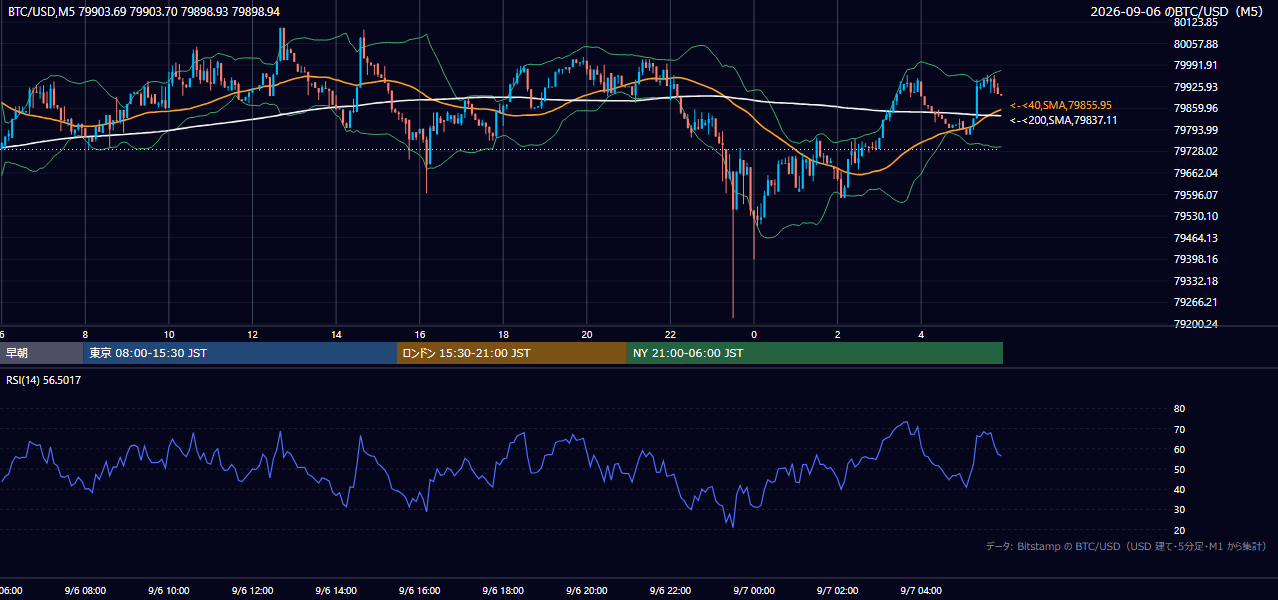Click the 9/6 22:00 time label
1278x600 pixels.
click(670, 591)
